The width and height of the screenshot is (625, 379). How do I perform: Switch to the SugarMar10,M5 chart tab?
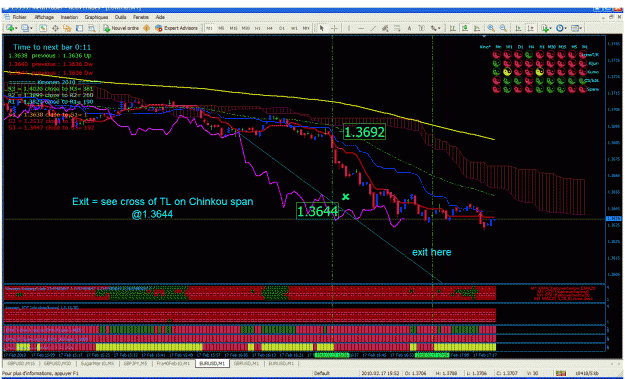tap(97, 363)
